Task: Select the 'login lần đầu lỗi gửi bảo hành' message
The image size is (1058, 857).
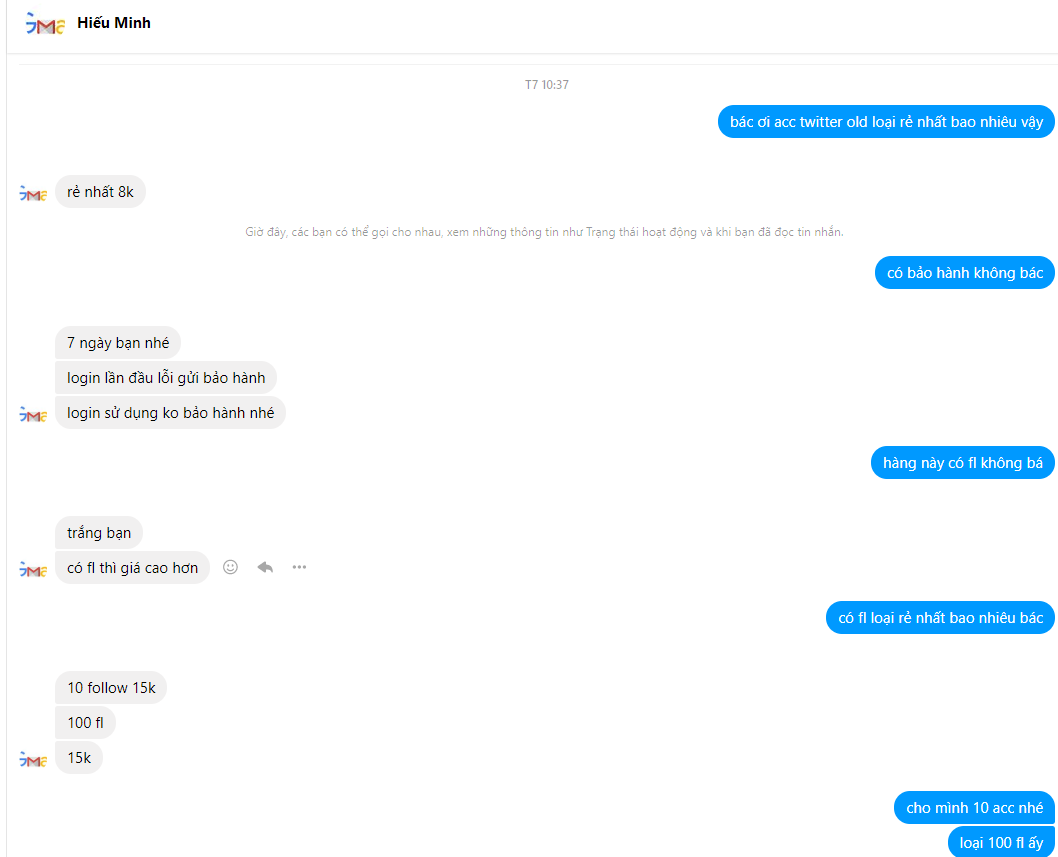Action: (x=166, y=378)
